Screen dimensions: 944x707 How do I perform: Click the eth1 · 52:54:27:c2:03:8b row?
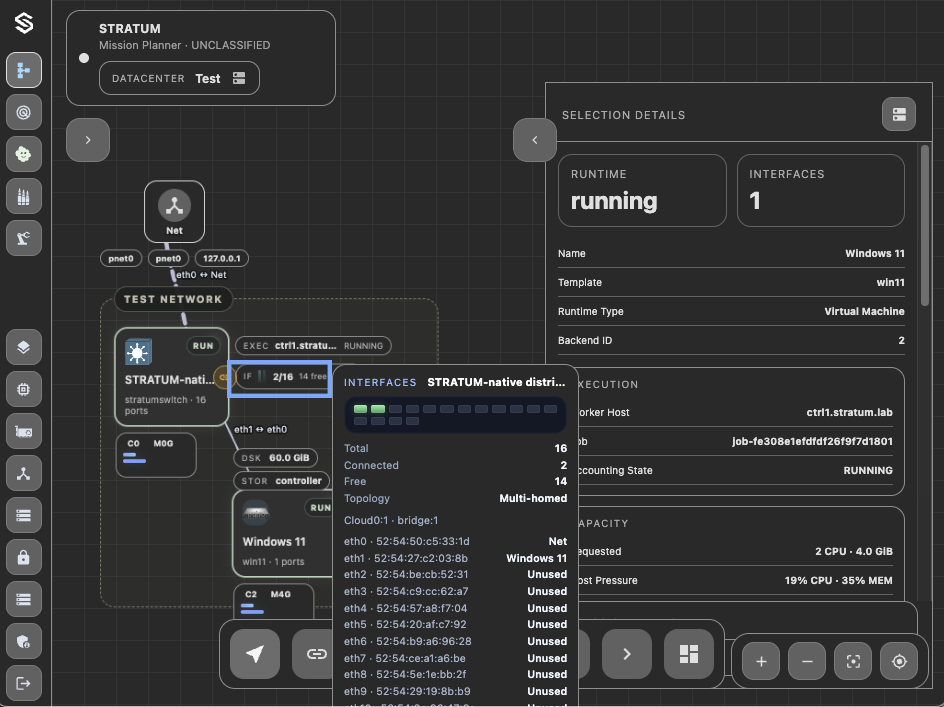(455, 558)
